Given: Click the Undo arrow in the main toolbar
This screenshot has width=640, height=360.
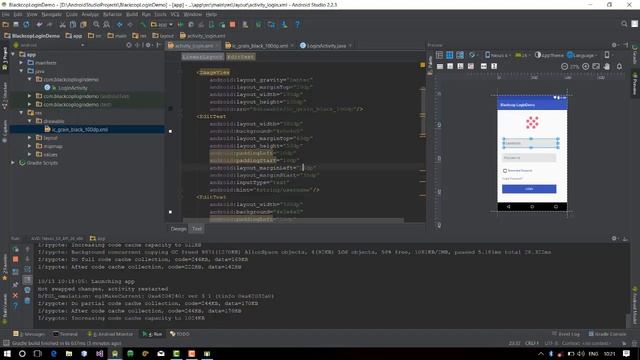Looking at the screenshot, I should tap(39, 24).
